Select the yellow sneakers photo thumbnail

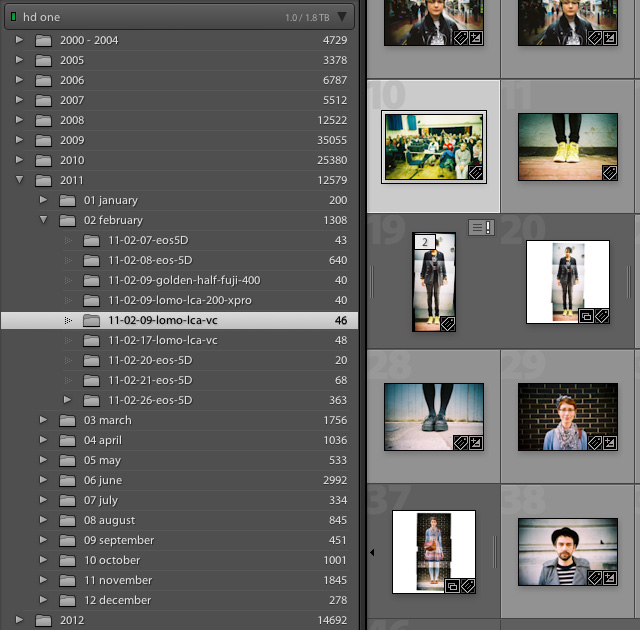point(568,147)
